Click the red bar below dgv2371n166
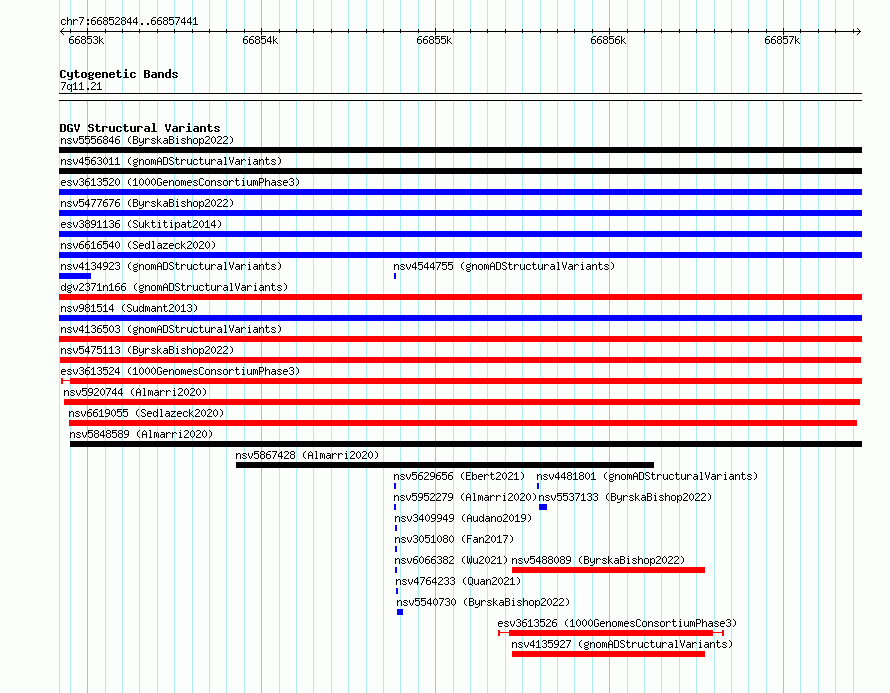Screen dimensions: 890x693 point(460,297)
